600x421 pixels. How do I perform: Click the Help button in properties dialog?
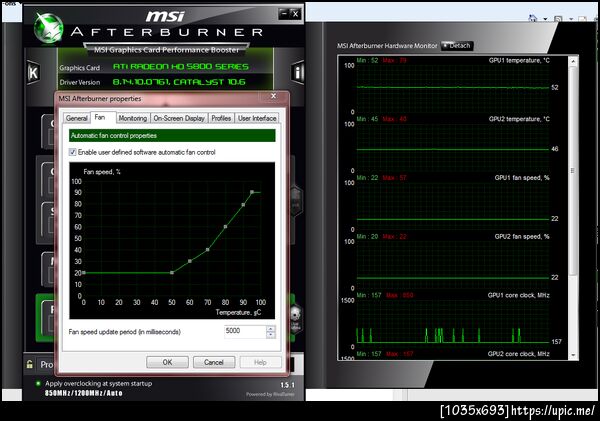tap(260, 362)
